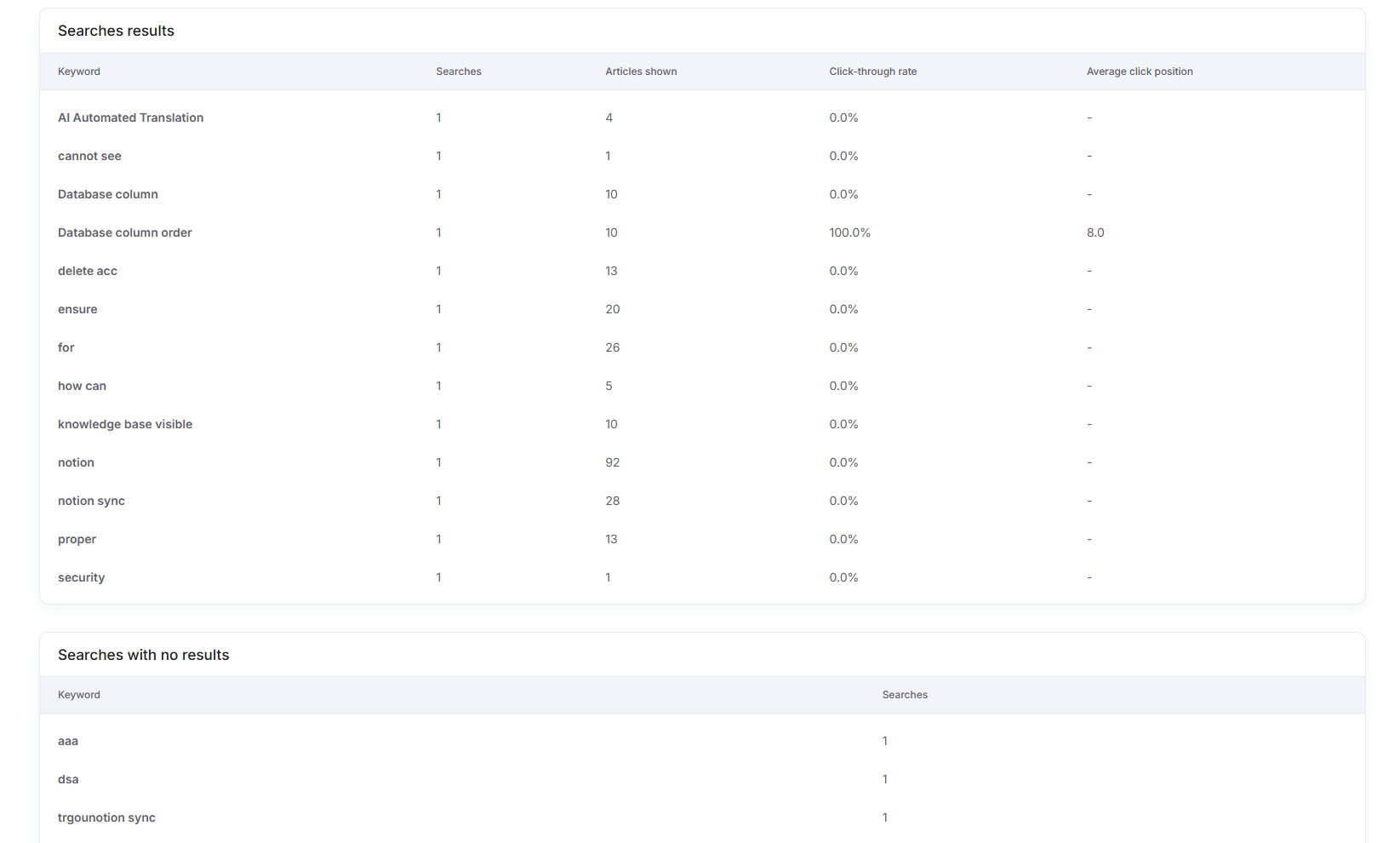Click the 'delete acc' keyword
The height and width of the screenshot is (843, 1400).
pyautogui.click(x=88, y=271)
